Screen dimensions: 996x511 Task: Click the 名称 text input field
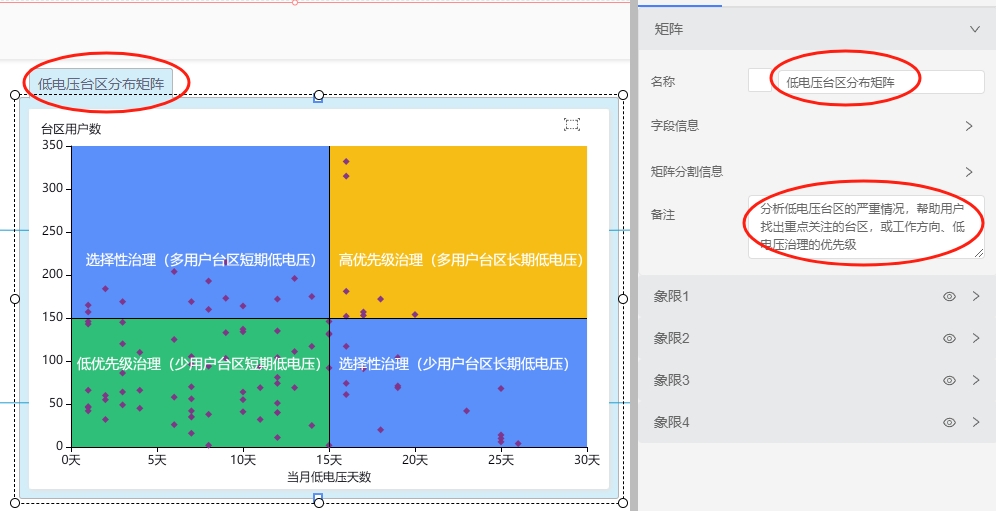(880, 82)
